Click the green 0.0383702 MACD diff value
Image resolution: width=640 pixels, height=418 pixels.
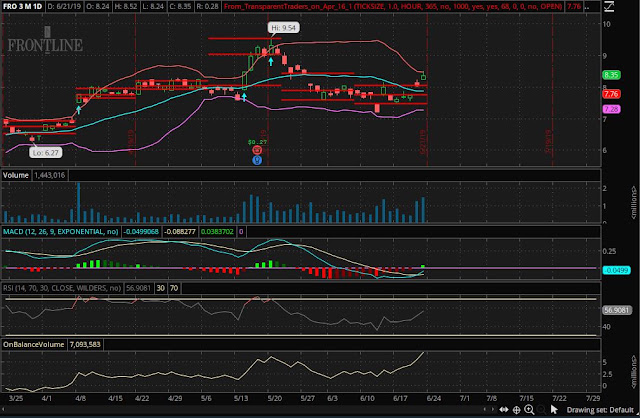tap(217, 231)
